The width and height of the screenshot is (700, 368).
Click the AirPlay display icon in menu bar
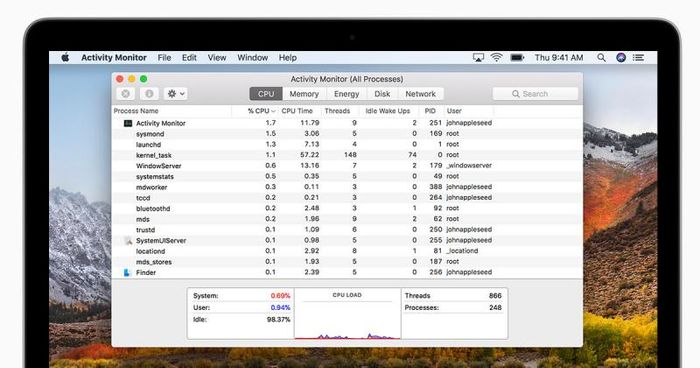478,58
